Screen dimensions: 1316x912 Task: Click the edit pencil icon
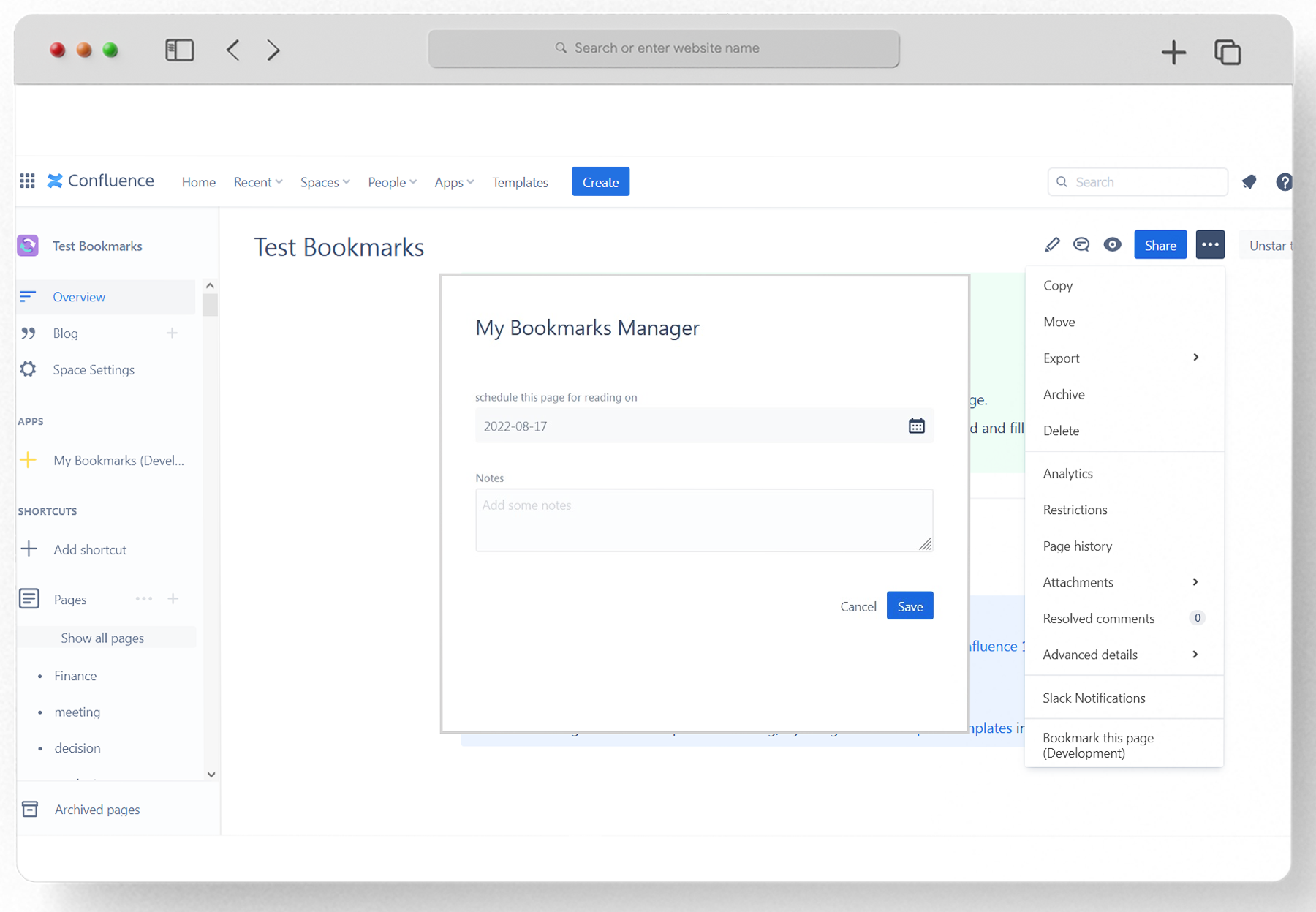1052,245
